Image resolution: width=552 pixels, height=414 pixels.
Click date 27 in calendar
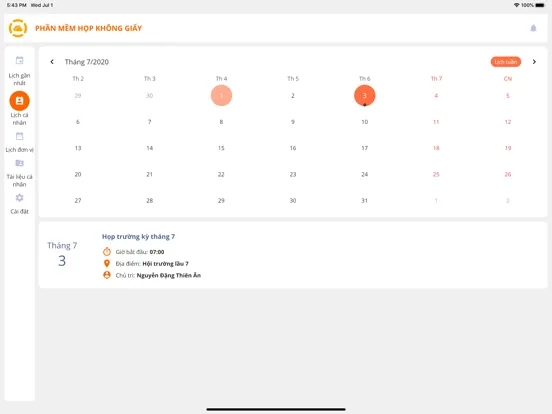(78, 201)
